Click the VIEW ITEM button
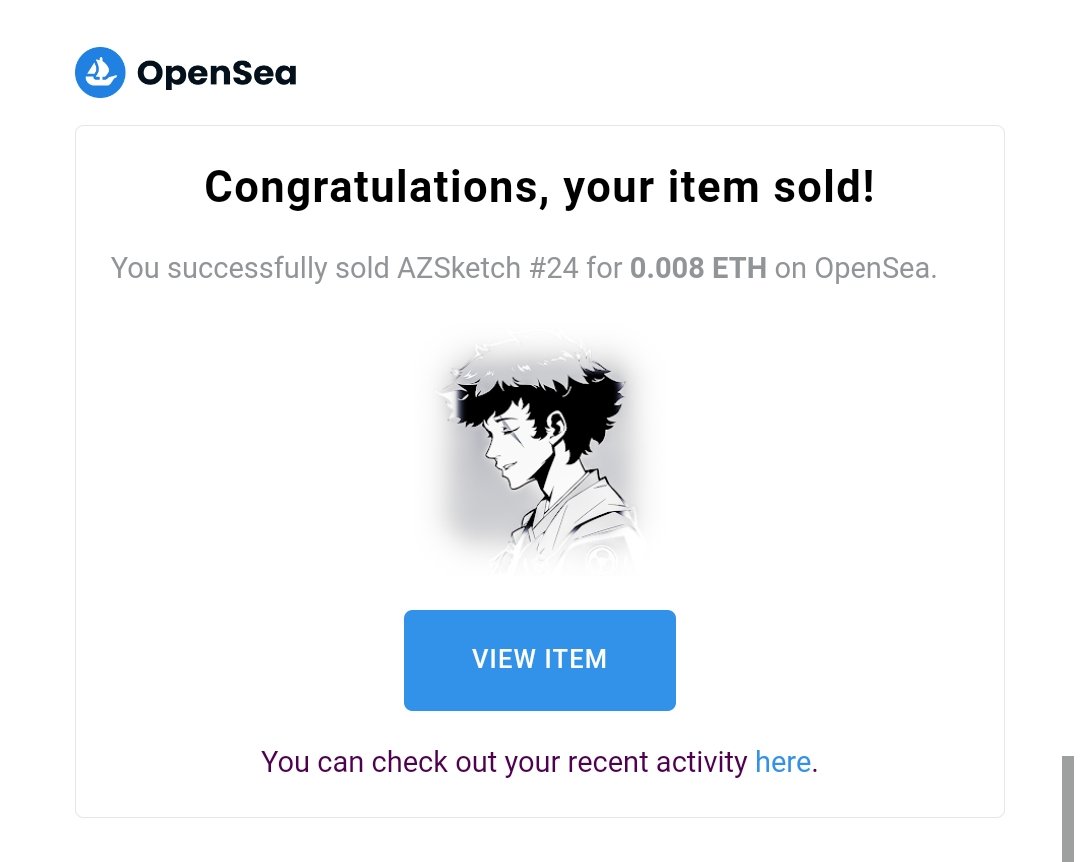The height and width of the screenshot is (862, 1080). (x=539, y=660)
